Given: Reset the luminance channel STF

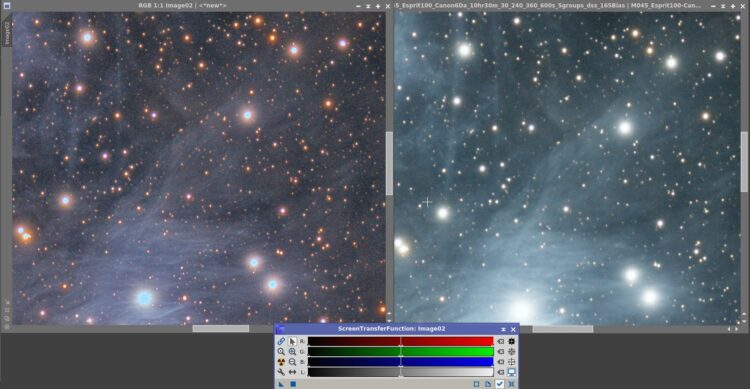Looking at the screenshot, I should 500,372.
